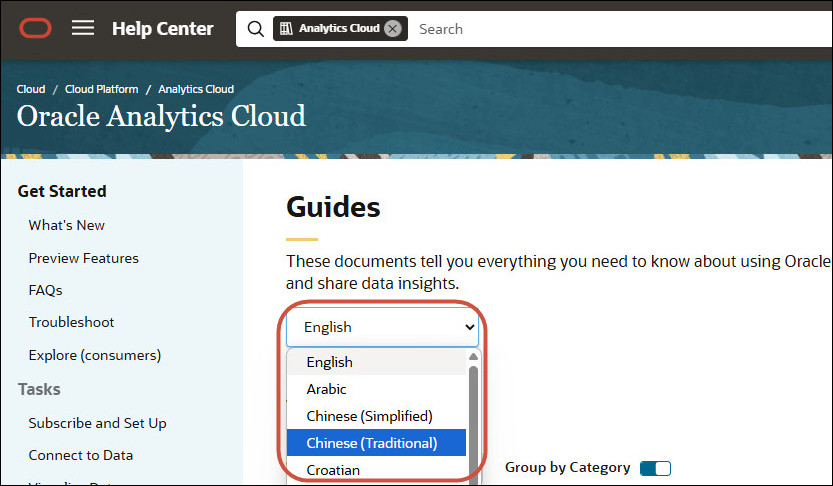Open the hamburger navigation menu
Viewport: 833px width, 486px height.
(x=83, y=28)
